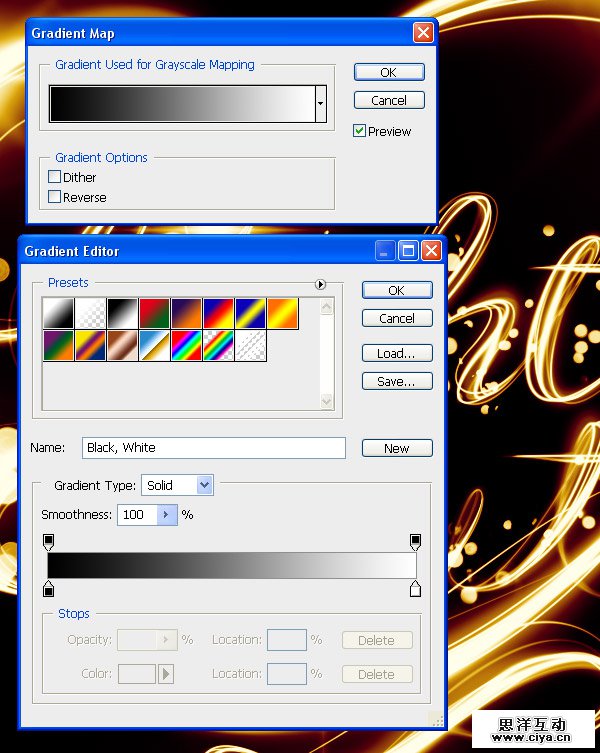The image size is (600, 753).
Task: Open the gradient picker dropdown arrow
Action: coord(320,104)
